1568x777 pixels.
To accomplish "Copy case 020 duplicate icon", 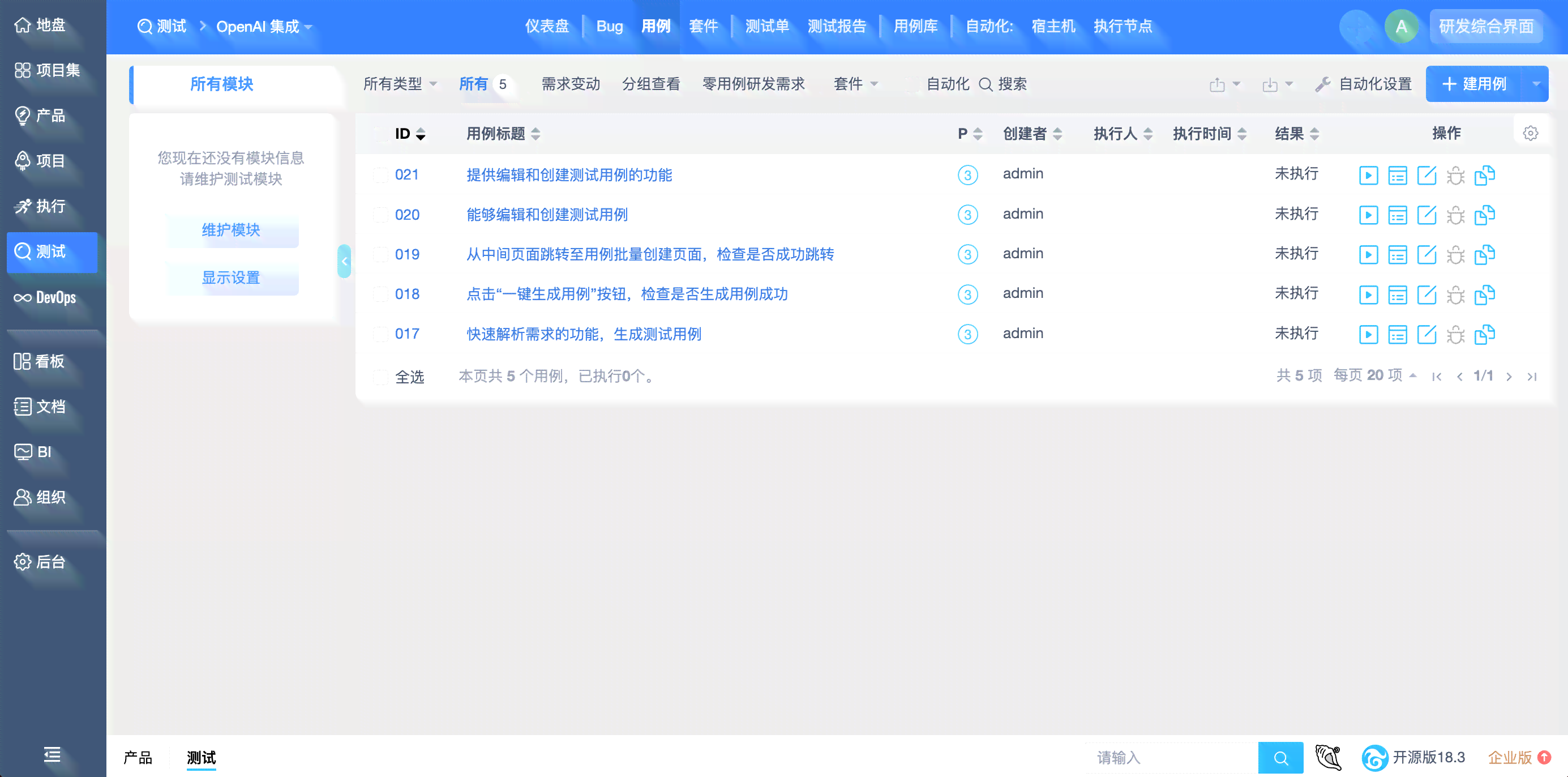I will click(x=1485, y=215).
